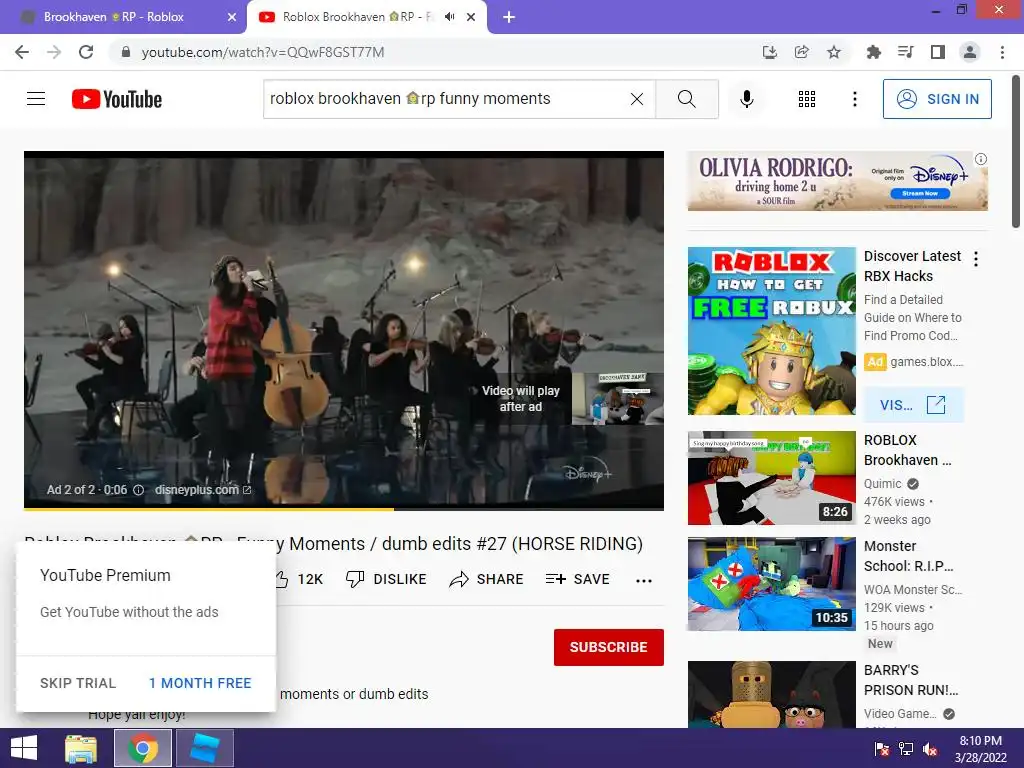Open Free Robux ad thumbnail
Image resolution: width=1024 pixels, height=768 pixels.
click(771, 330)
